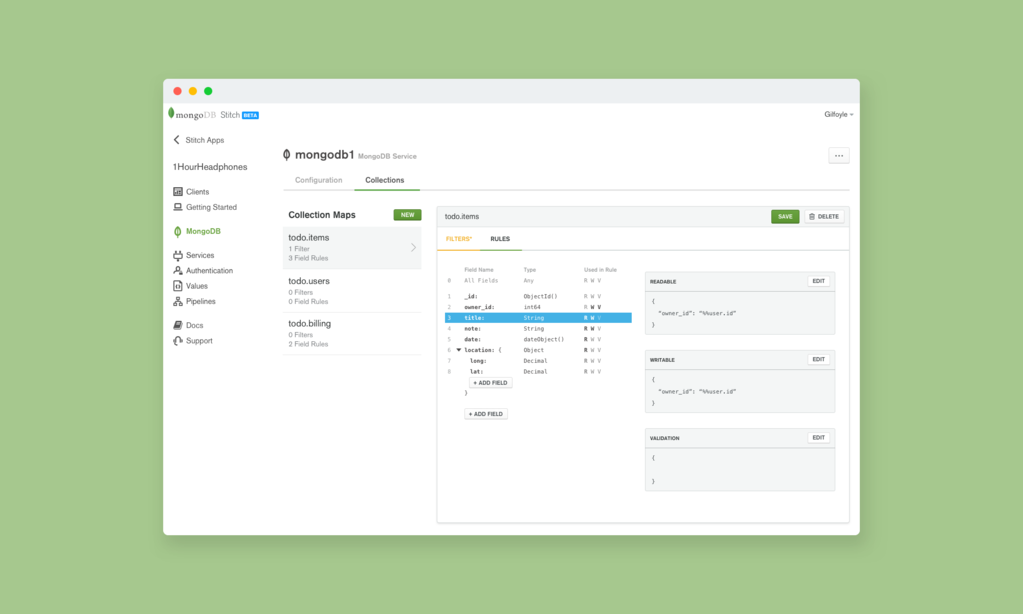Go back using the Stitch Apps arrow
This screenshot has width=1023, height=614.
[x=177, y=140]
